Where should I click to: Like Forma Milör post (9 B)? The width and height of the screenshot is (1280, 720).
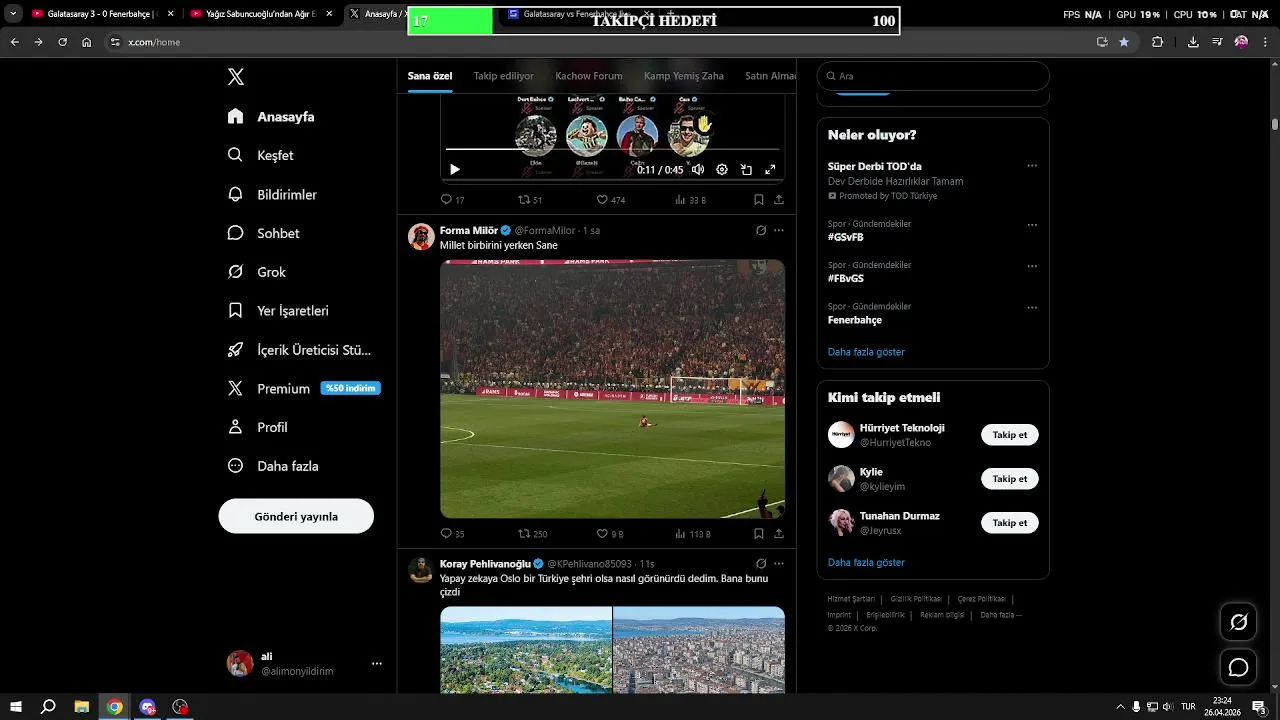(610, 534)
